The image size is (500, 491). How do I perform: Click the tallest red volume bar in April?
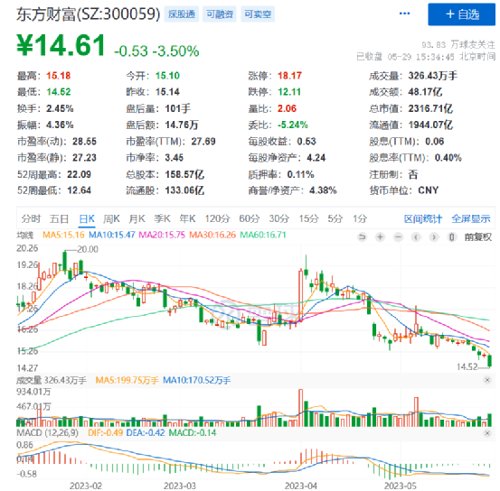[301, 408]
